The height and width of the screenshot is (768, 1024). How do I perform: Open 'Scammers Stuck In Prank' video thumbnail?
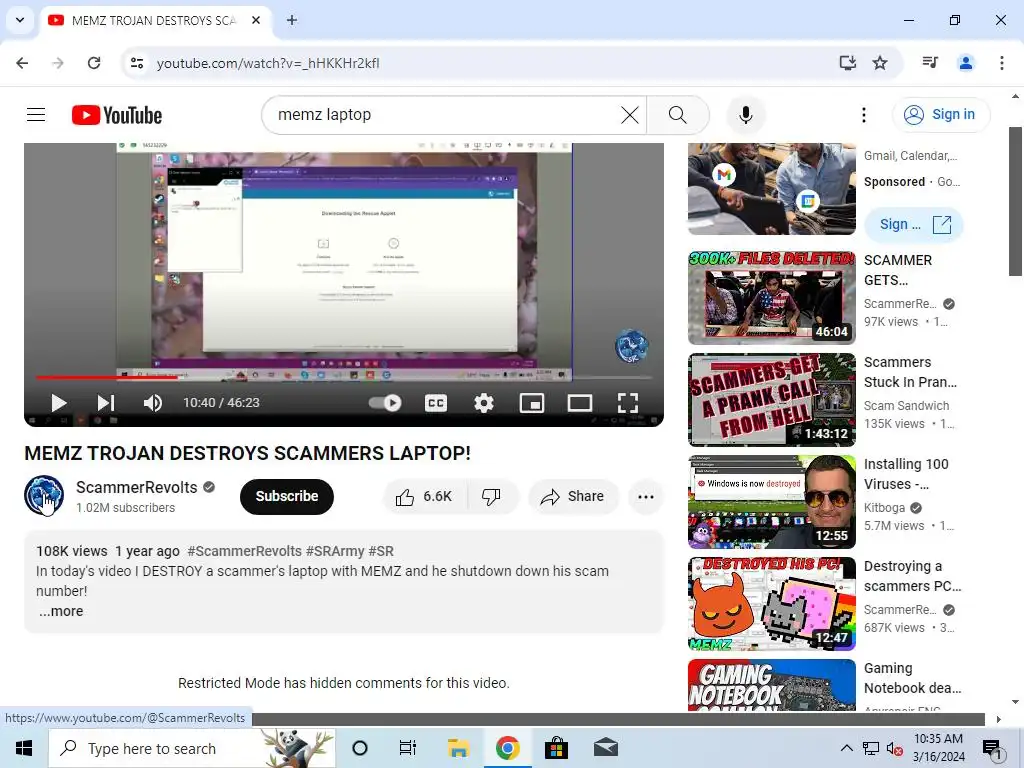click(771, 400)
